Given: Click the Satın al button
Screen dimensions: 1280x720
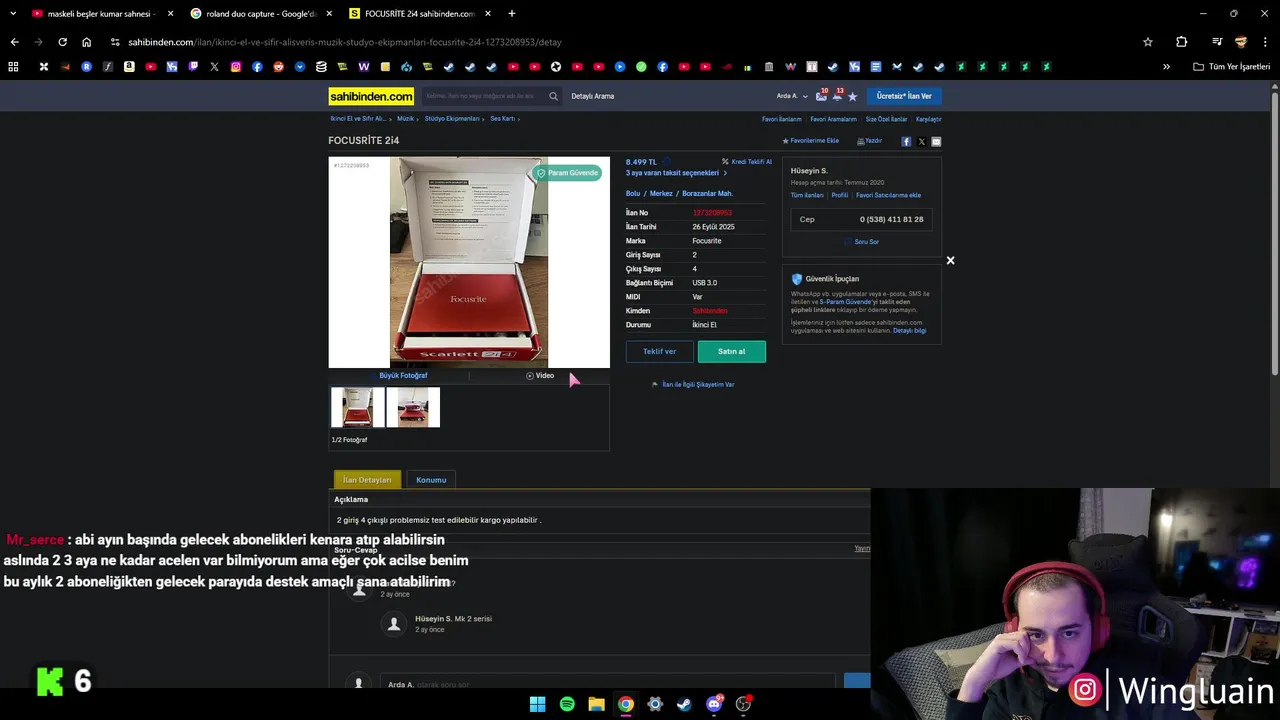Looking at the screenshot, I should coord(732,352).
